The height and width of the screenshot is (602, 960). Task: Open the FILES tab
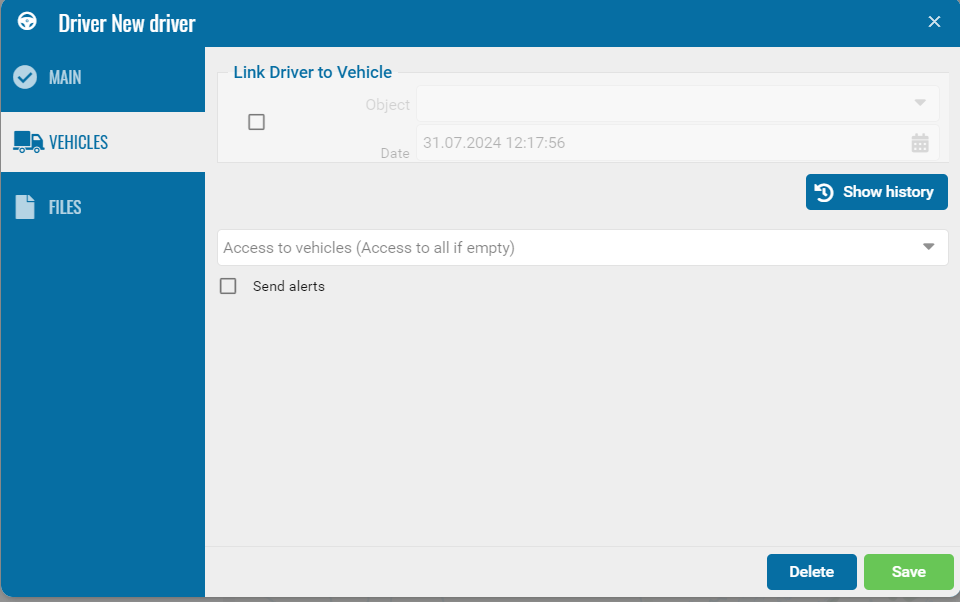click(65, 207)
